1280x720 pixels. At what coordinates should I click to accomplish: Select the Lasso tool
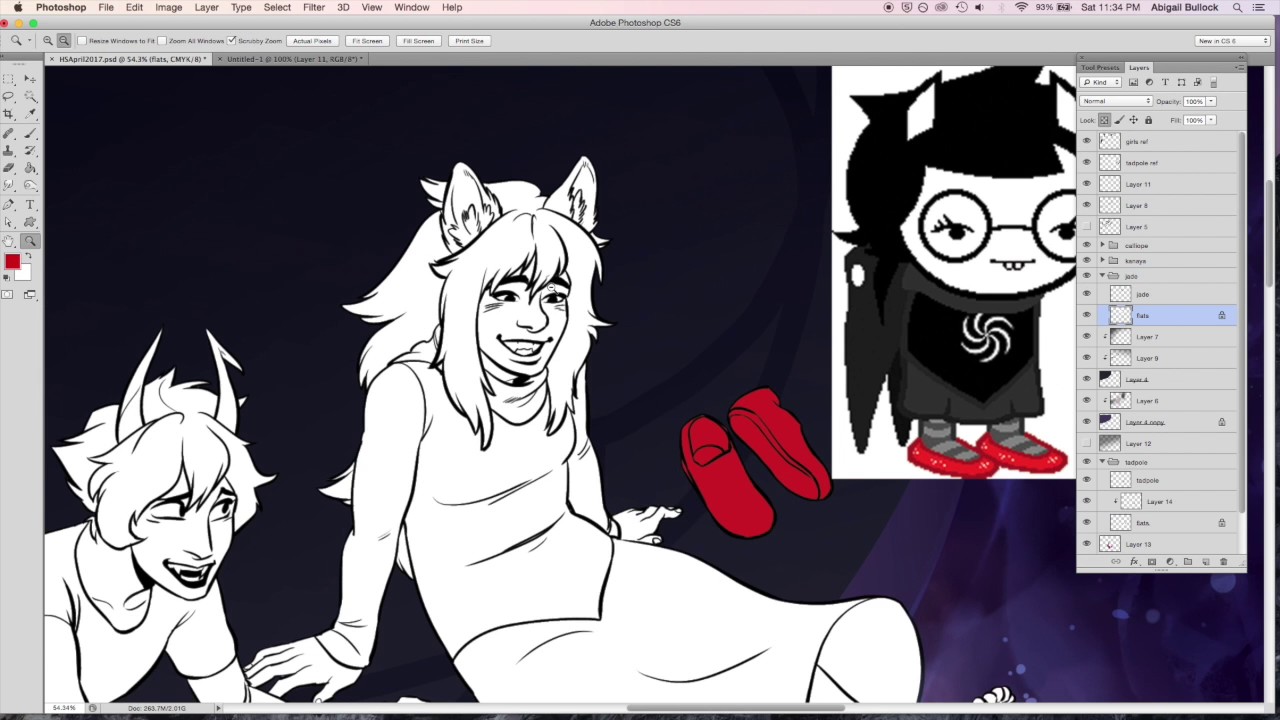tap(8, 96)
